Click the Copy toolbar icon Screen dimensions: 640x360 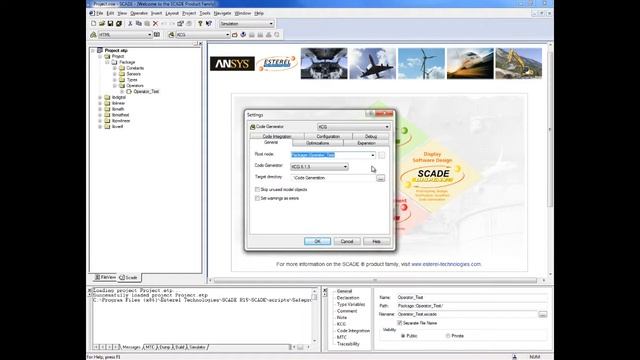click(139, 24)
